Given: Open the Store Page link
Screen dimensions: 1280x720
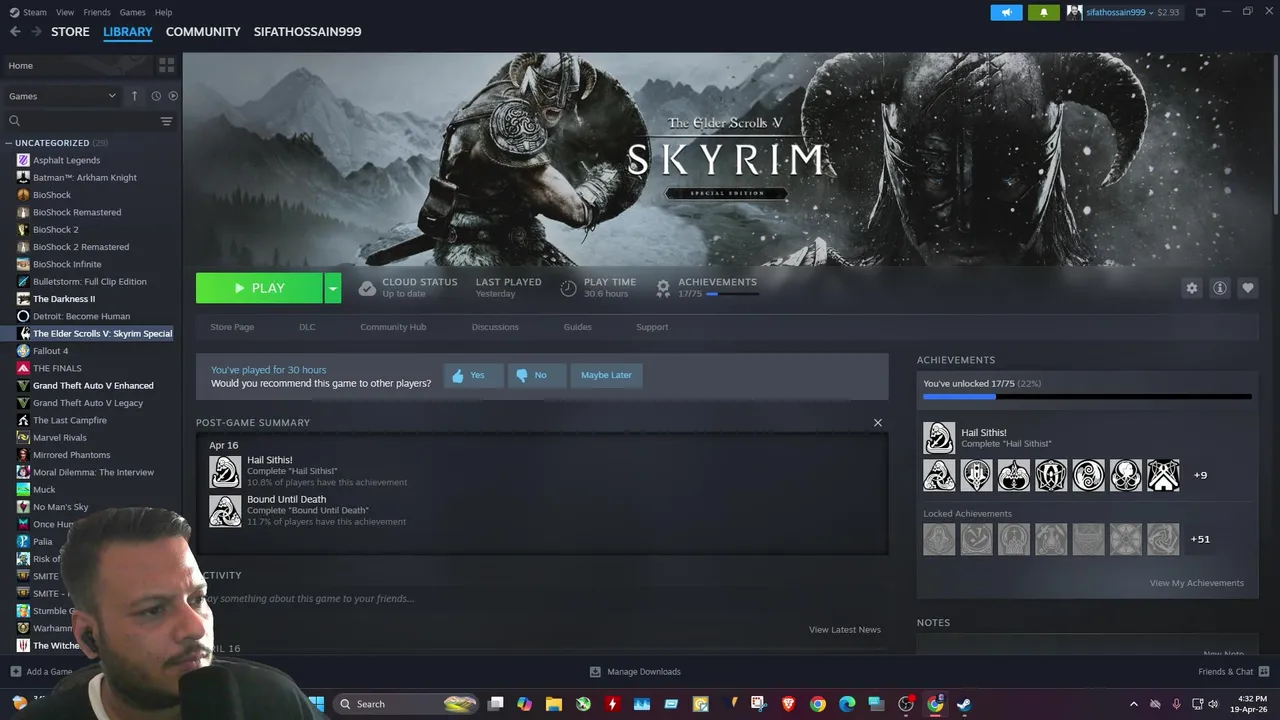Looking at the screenshot, I should (x=232, y=327).
